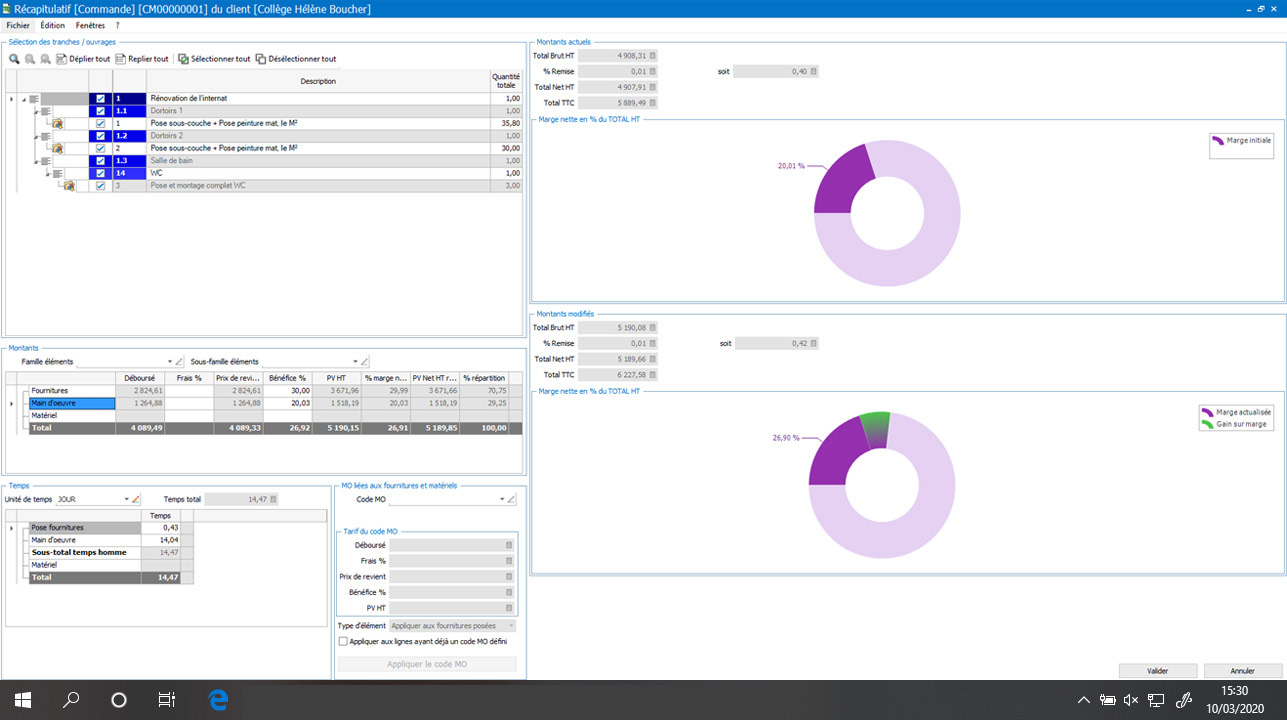Open the Fichier menu
The image size is (1287, 720).
[x=17, y=25]
